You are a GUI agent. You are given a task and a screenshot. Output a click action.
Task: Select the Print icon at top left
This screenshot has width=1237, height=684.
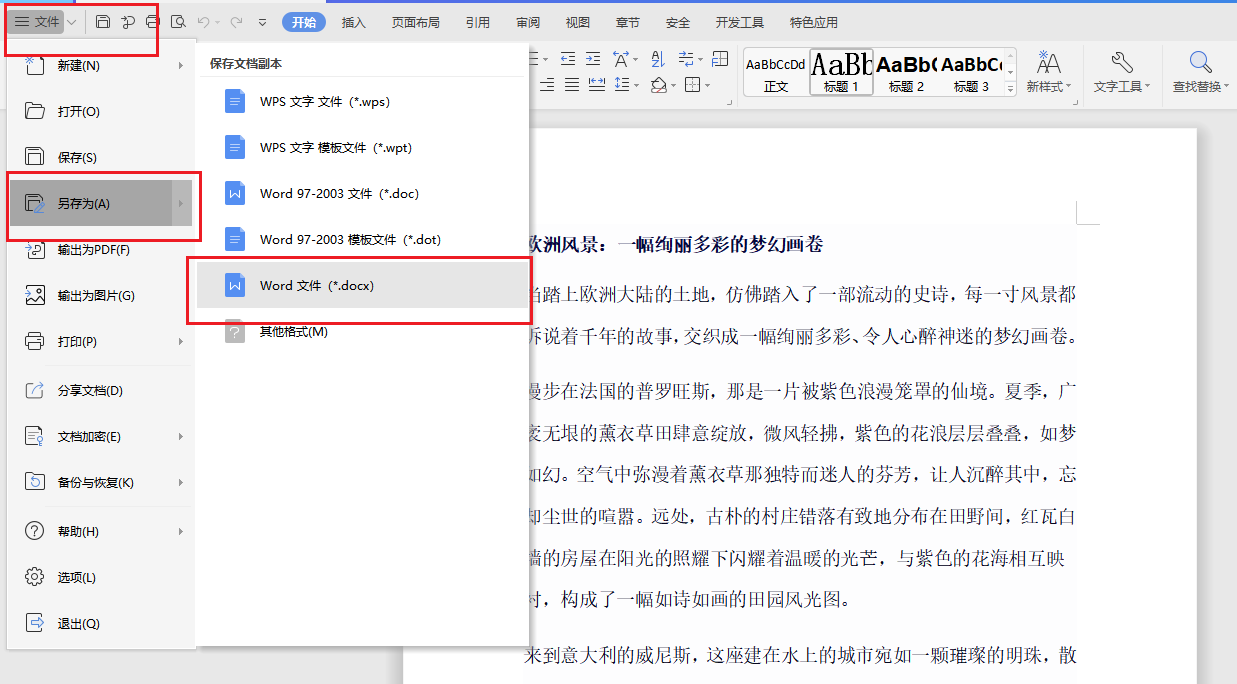tap(153, 20)
